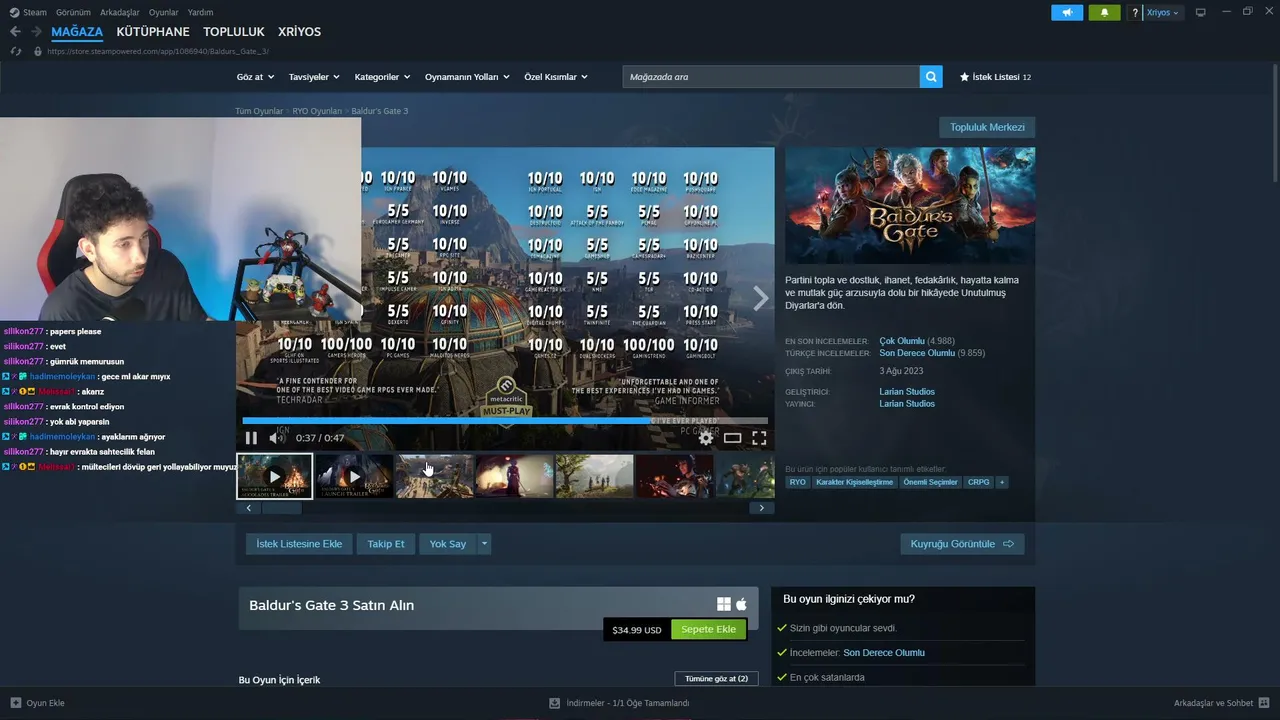Add another tag with plus button
Screen dimensions: 1280x720
click(1001, 482)
